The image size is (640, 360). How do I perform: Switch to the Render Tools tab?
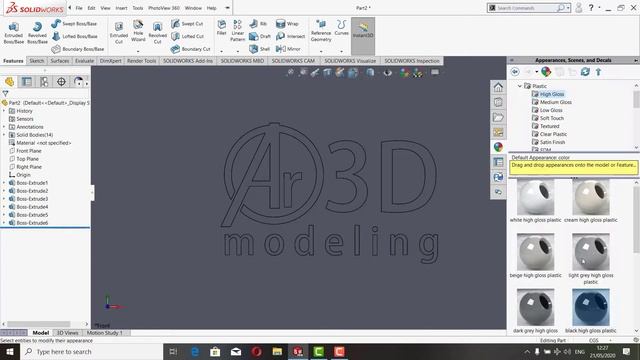click(142, 61)
